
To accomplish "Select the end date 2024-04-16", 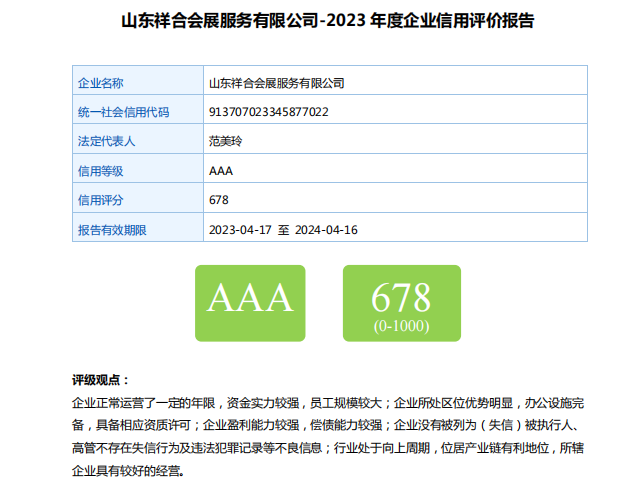I will 326,230.
